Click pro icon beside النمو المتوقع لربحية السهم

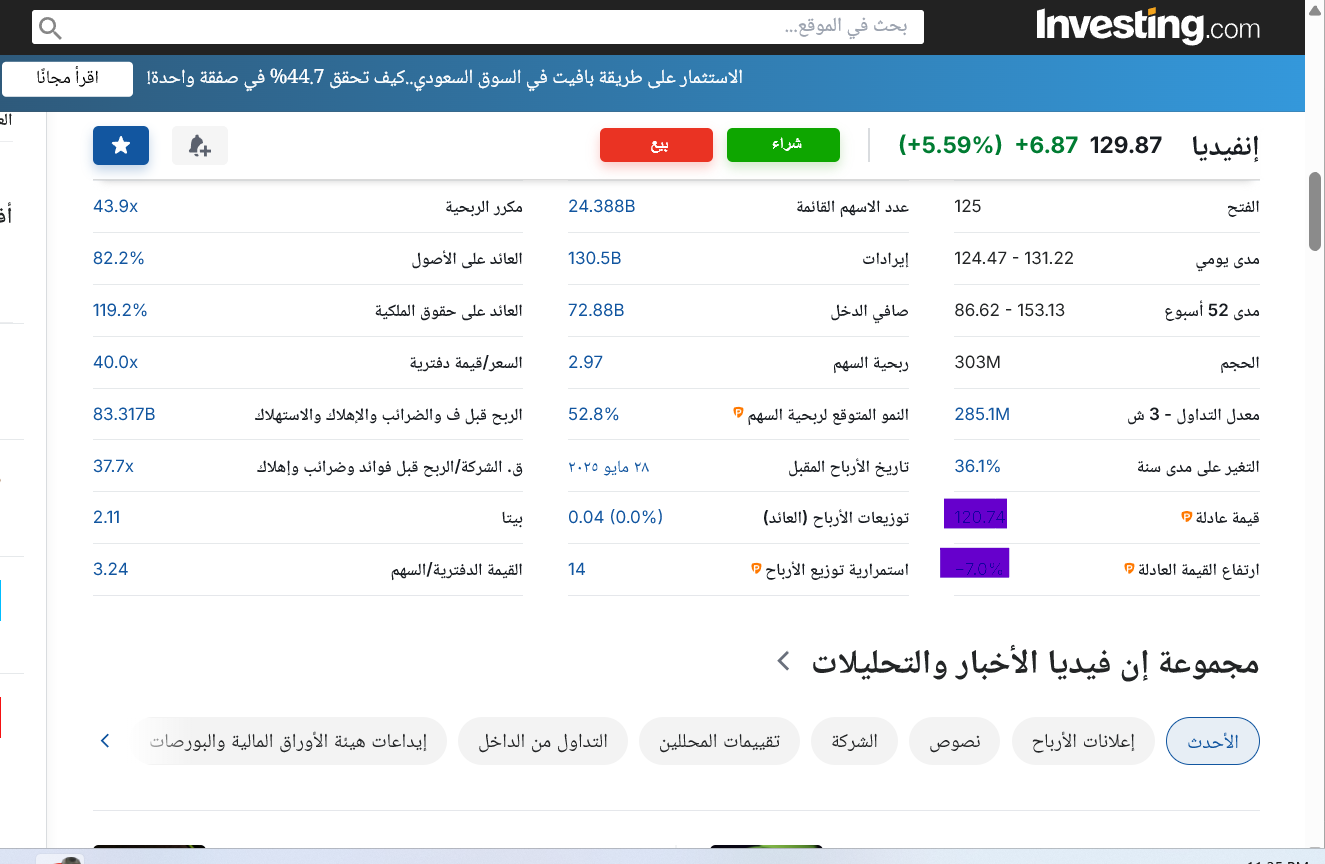pyautogui.click(x=739, y=413)
